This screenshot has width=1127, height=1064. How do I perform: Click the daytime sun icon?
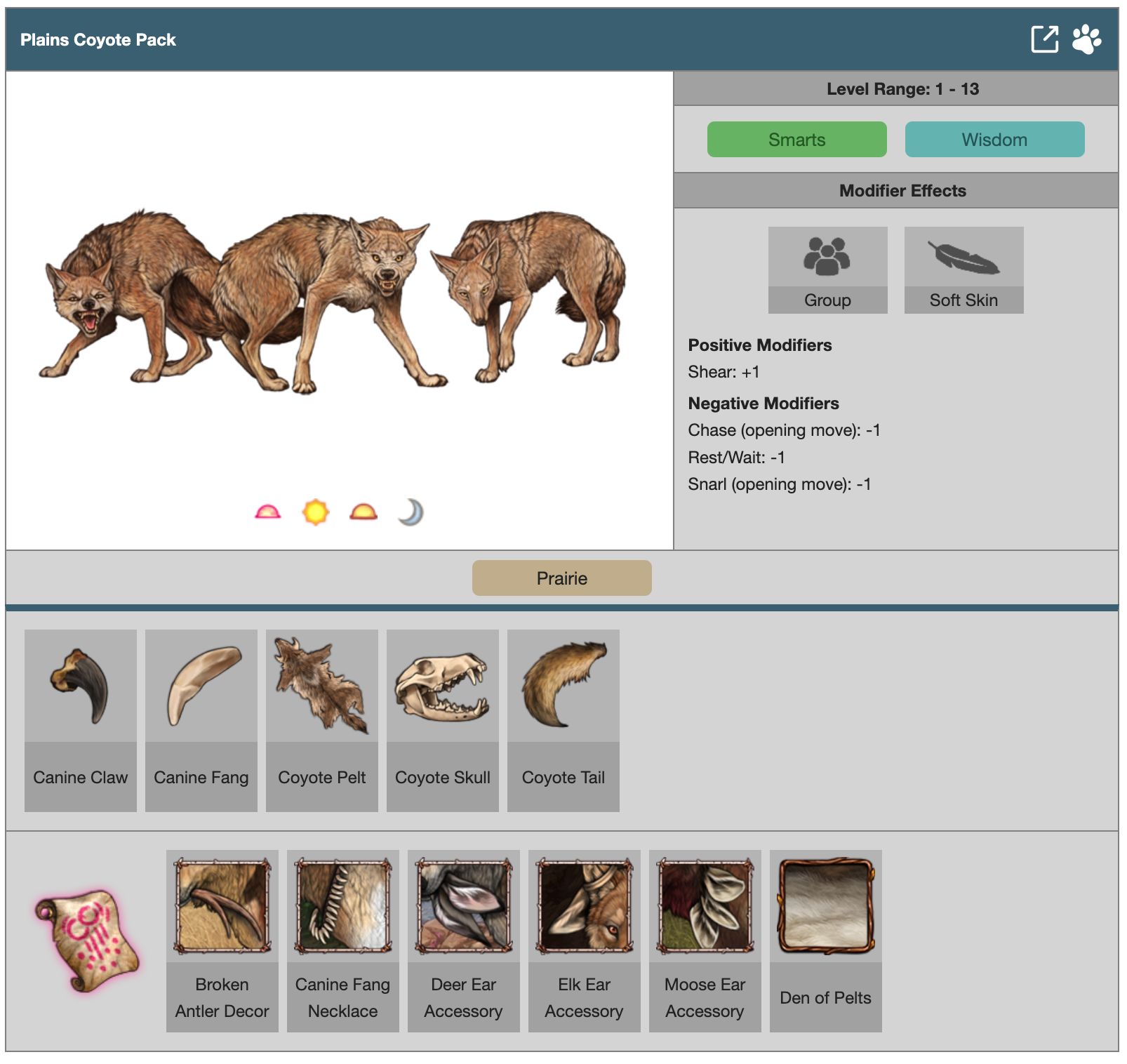316,512
